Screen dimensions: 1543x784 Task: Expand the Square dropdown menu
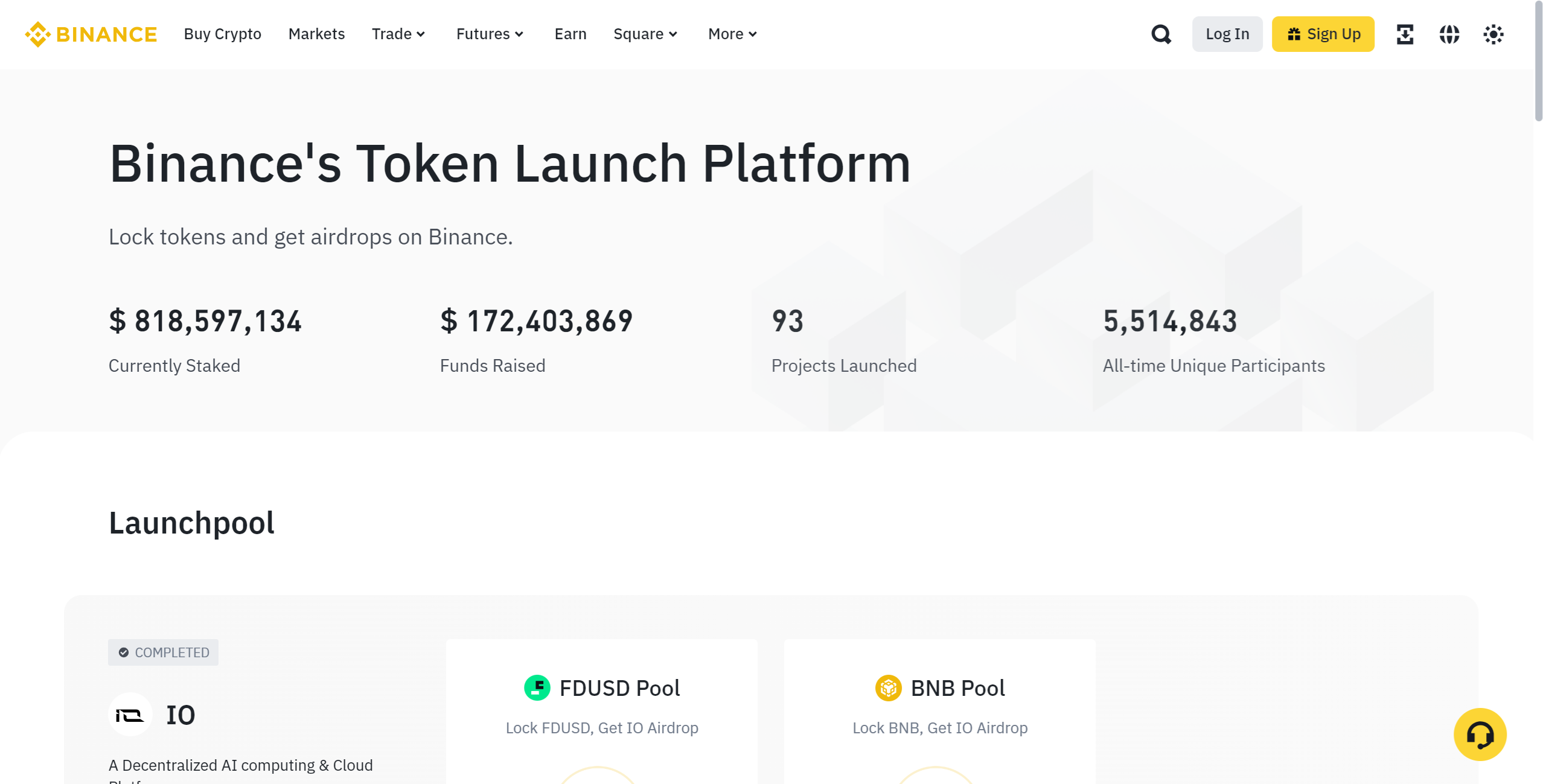click(x=646, y=34)
